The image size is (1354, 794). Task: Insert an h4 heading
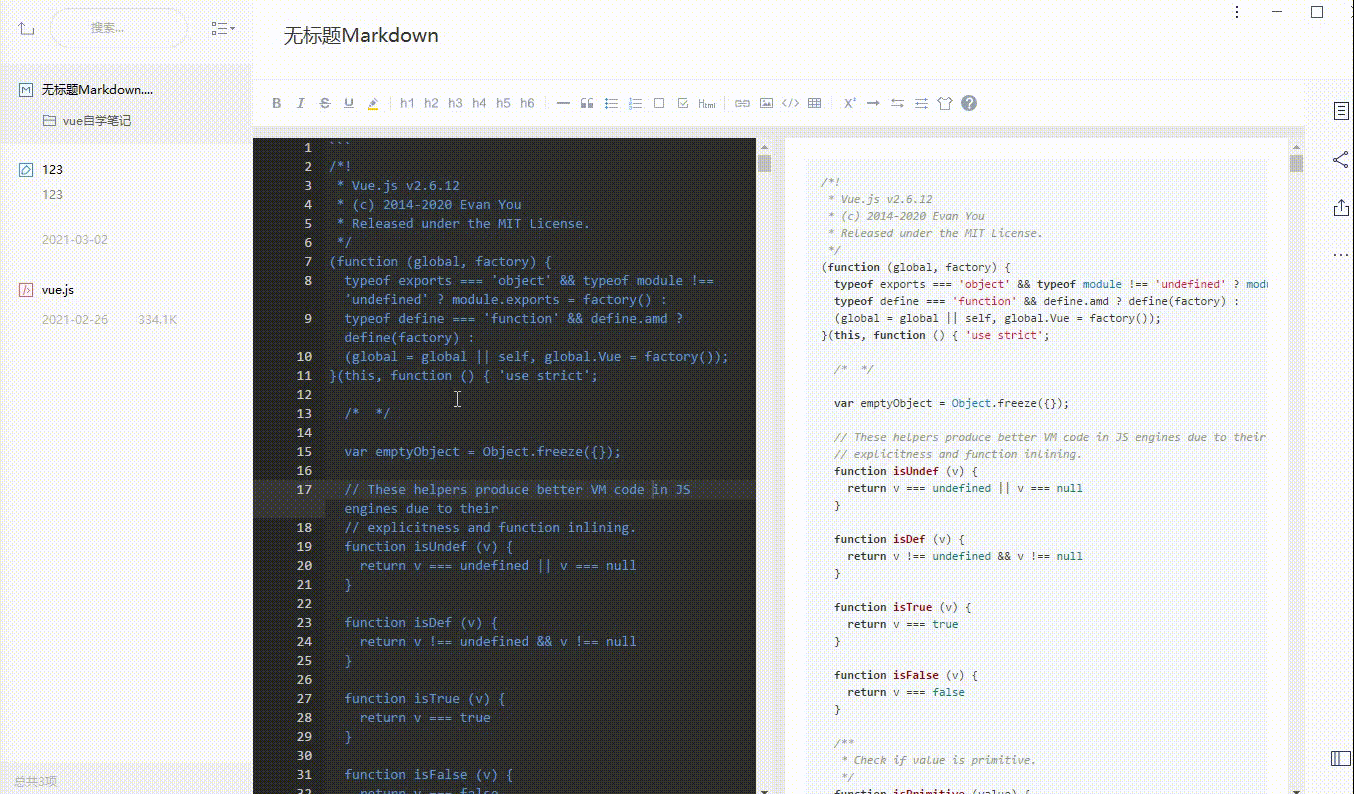pos(479,103)
